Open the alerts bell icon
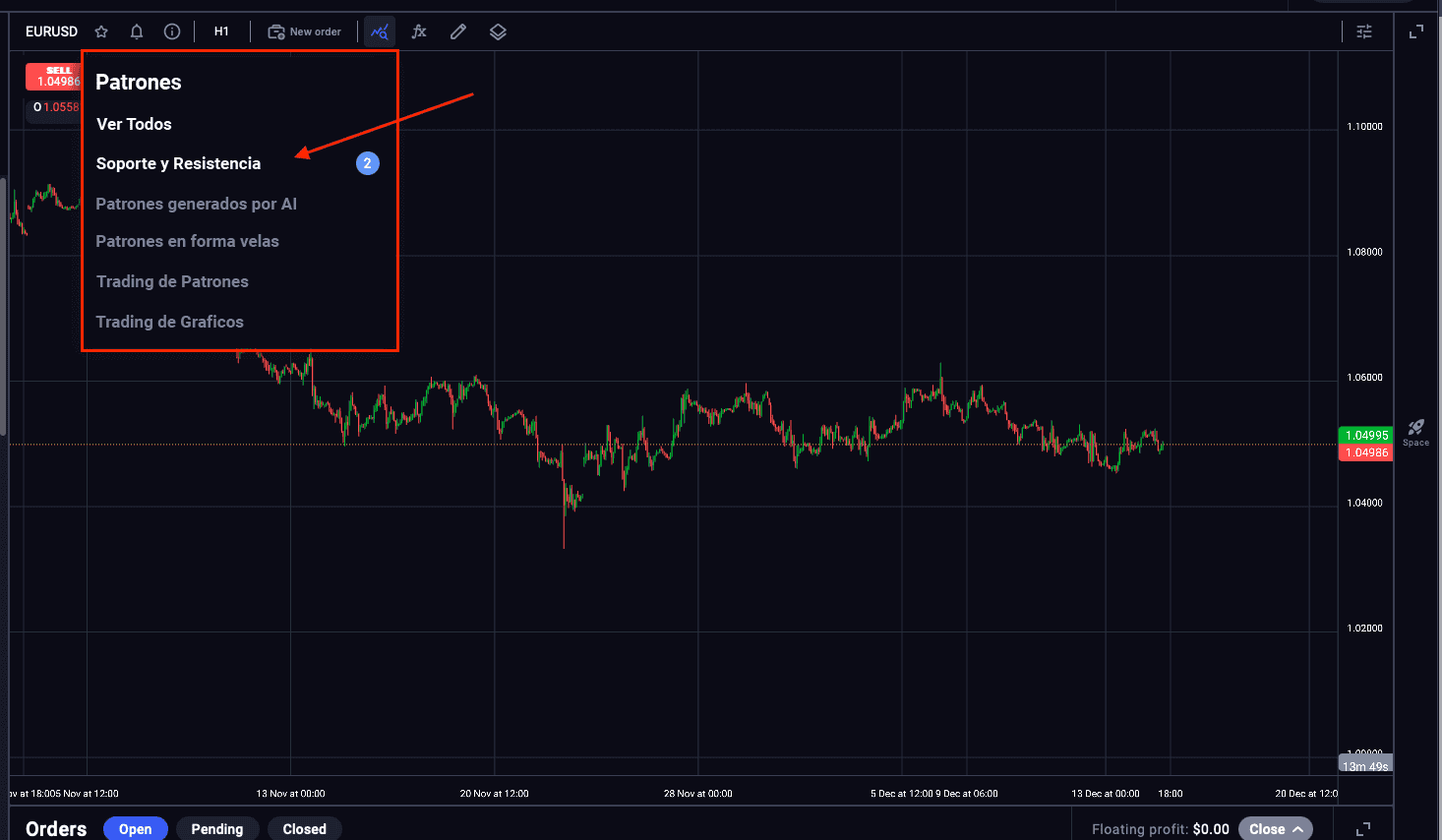 point(136,31)
